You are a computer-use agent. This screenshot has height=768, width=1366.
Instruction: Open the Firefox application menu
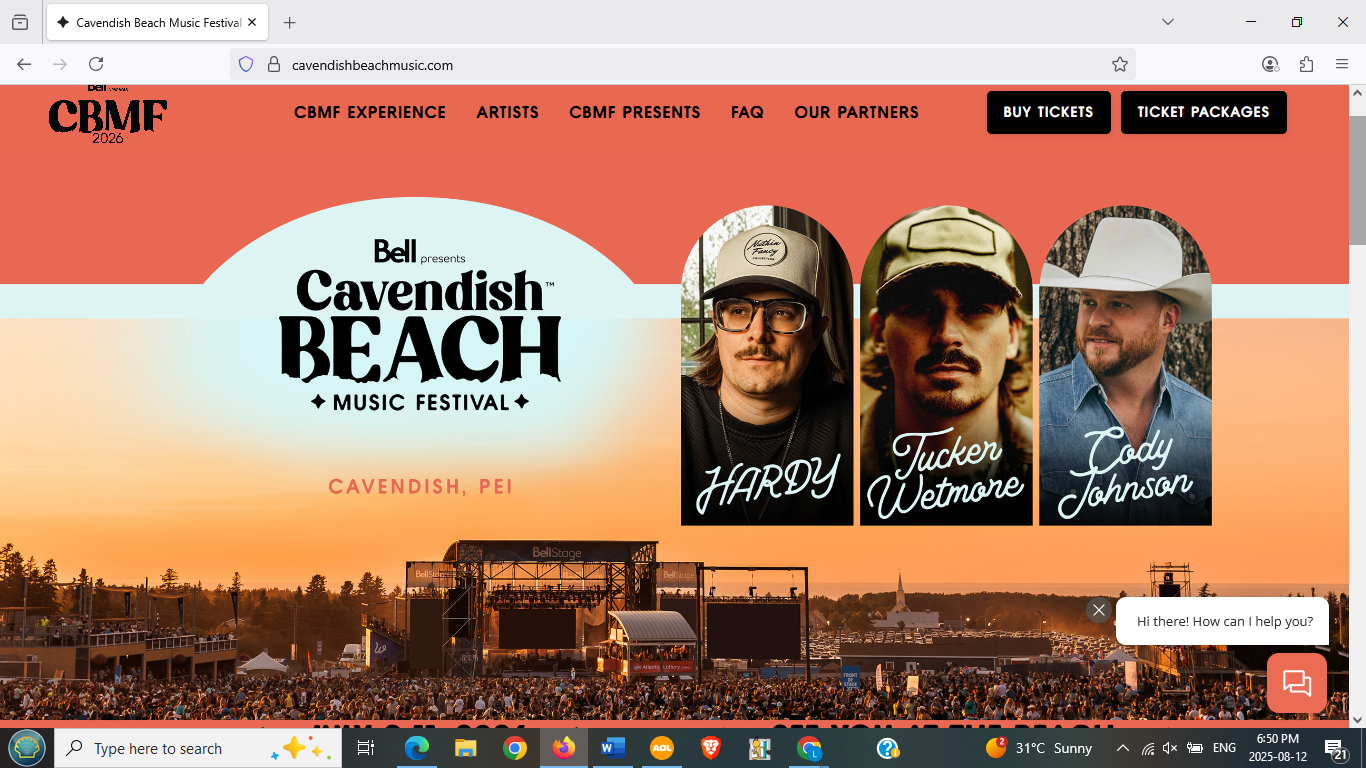[1342, 64]
